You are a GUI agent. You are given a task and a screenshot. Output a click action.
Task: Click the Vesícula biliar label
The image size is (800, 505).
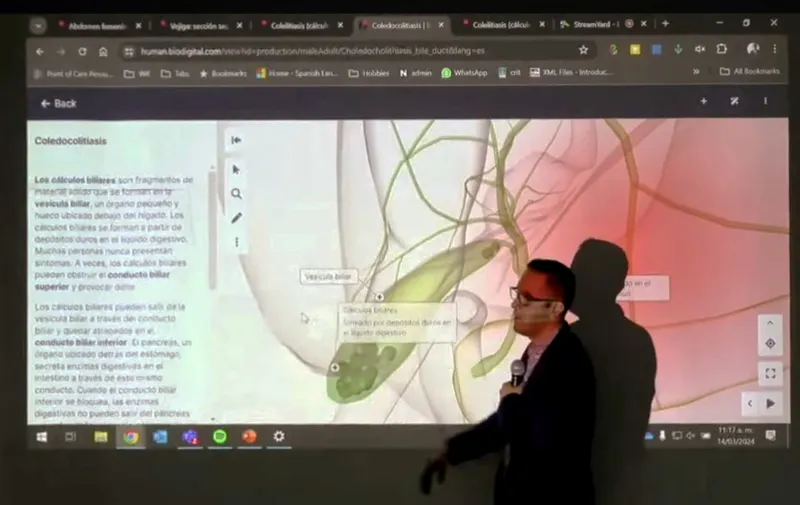pyautogui.click(x=328, y=276)
